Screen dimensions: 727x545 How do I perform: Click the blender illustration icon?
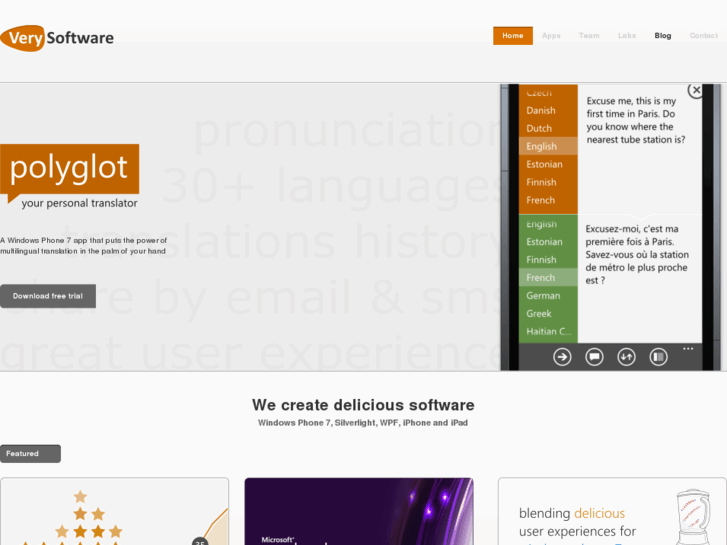pyautogui.click(x=693, y=516)
